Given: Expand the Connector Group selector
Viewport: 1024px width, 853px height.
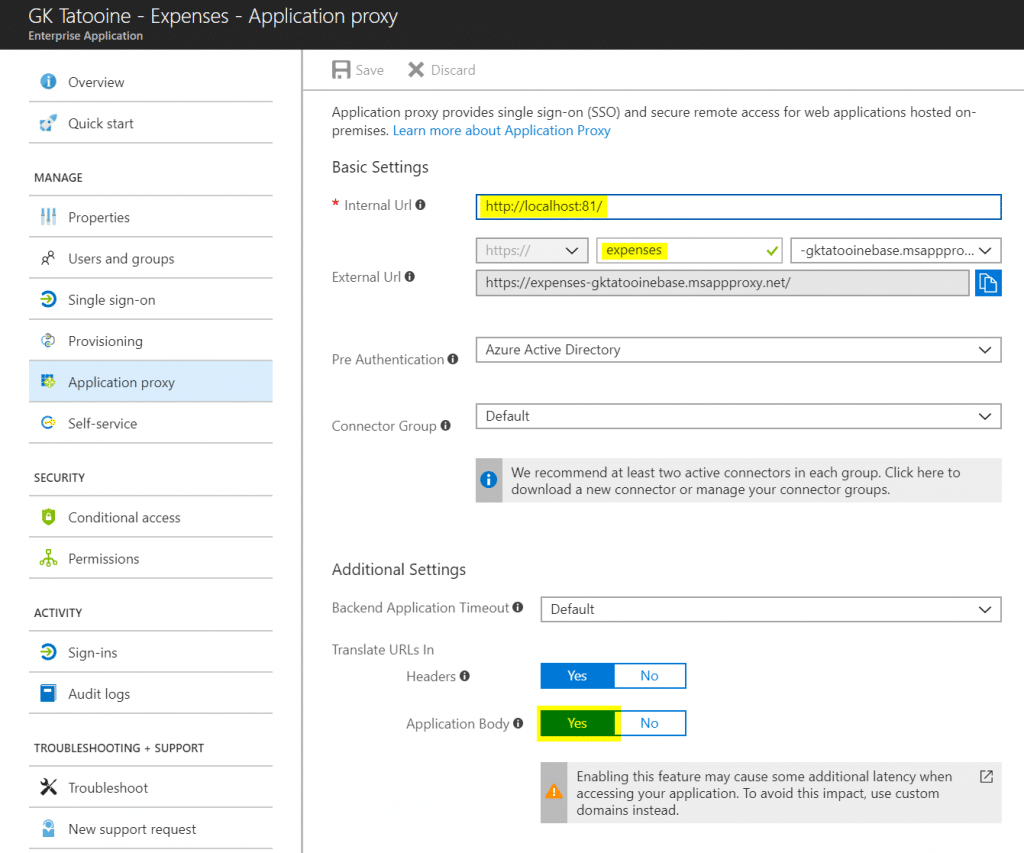Looking at the screenshot, I should (x=738, y=416).
